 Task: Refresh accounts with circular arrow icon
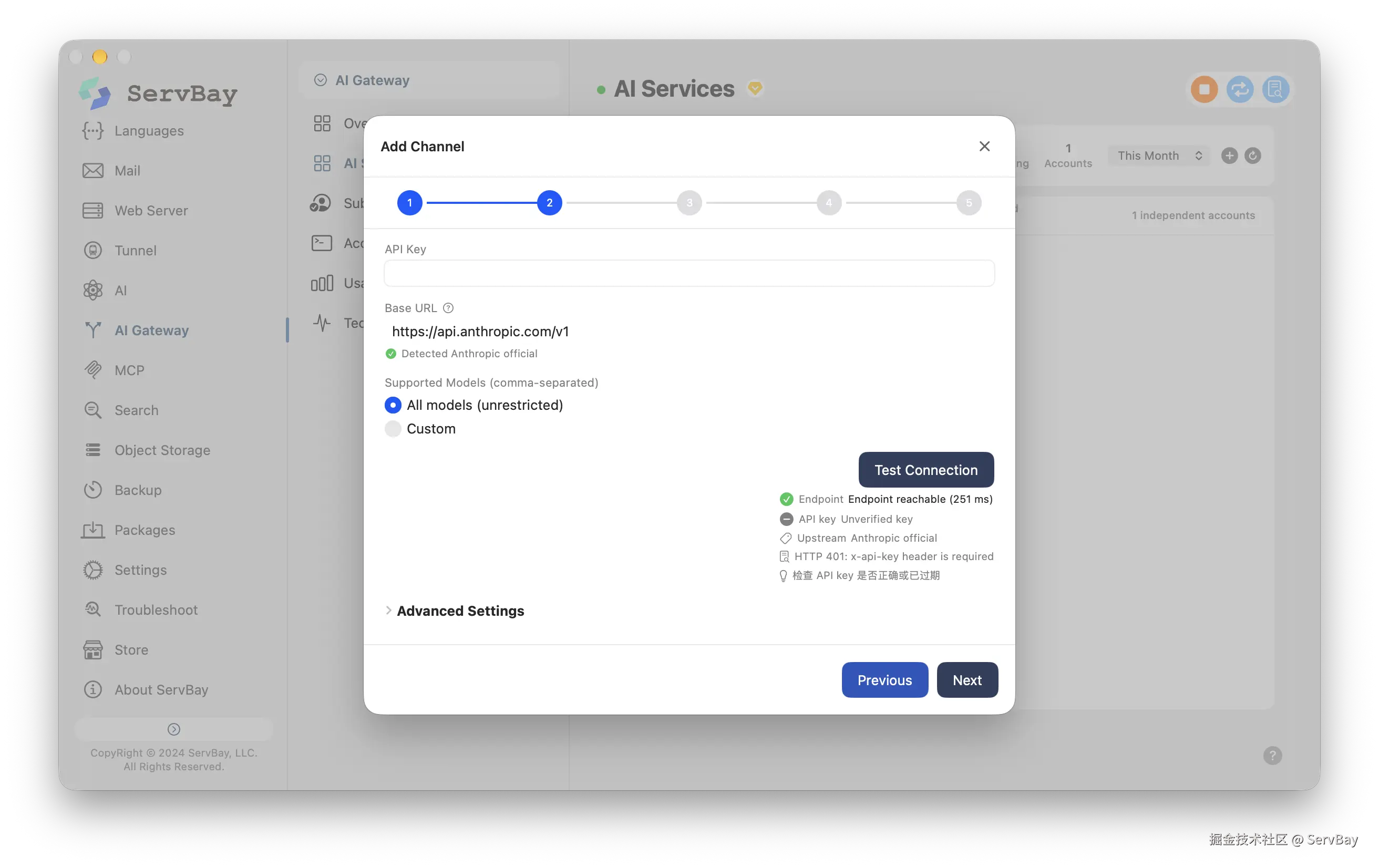click(x=1252, y=156)
